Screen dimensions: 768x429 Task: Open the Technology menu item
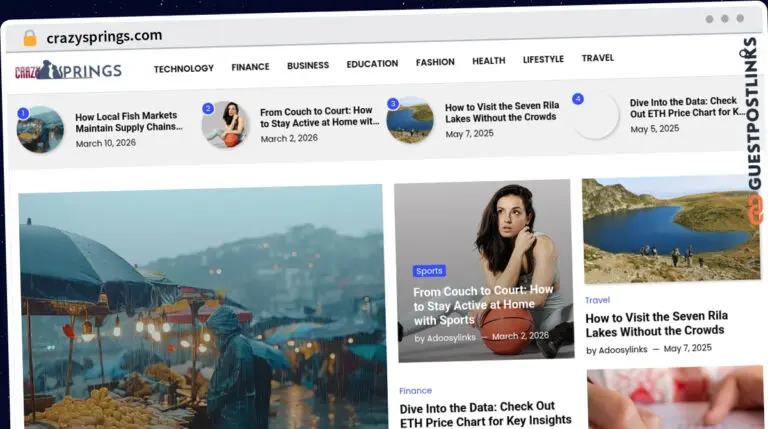(183, 68)
